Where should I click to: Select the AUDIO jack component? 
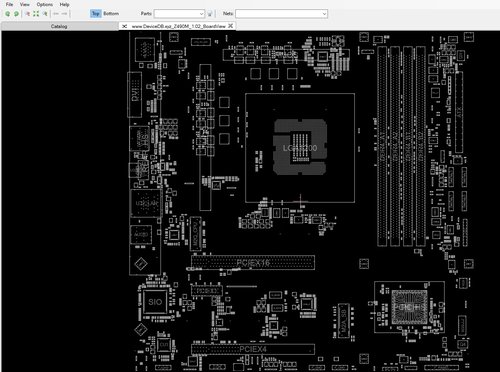(x=141, y=235)
